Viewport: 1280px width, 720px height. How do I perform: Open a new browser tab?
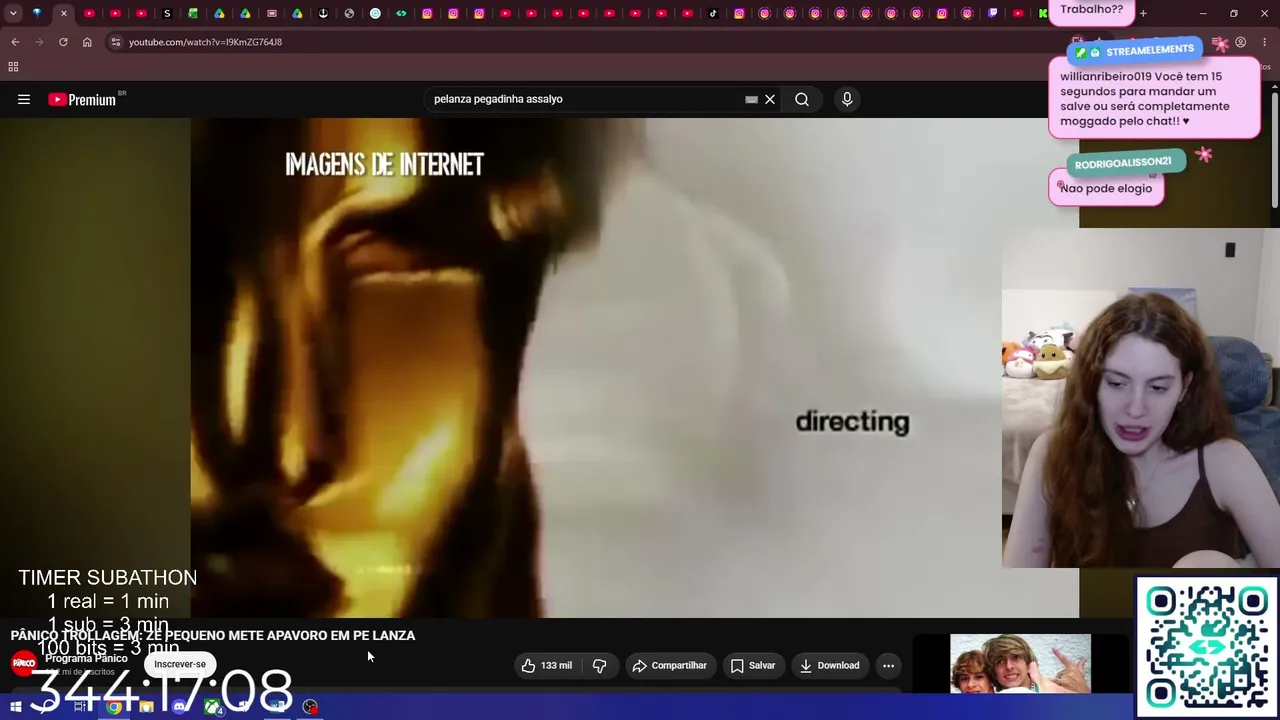(1143, 13)
